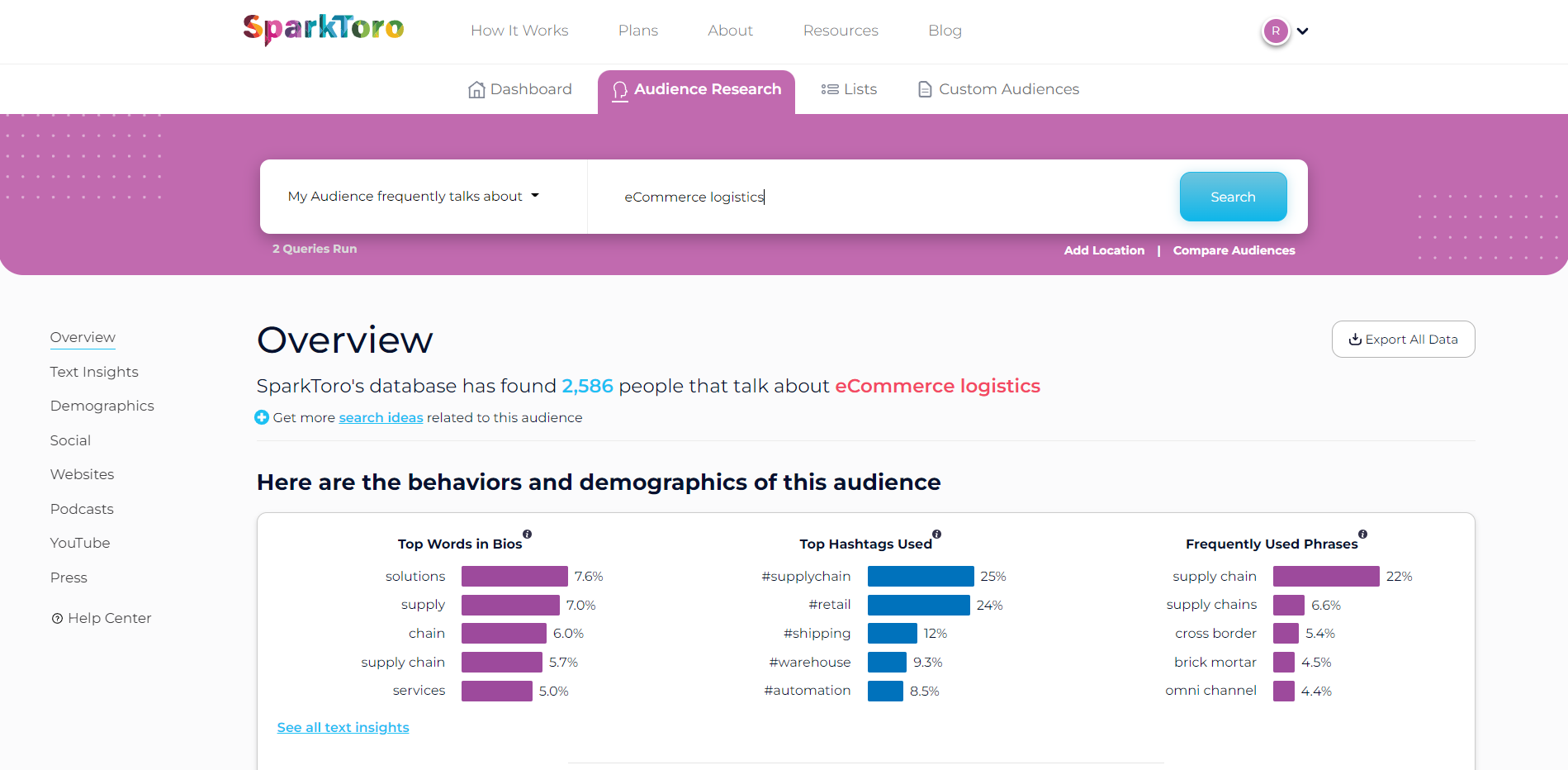Go to Text Insights in sidebar

(x=94, y=372)
